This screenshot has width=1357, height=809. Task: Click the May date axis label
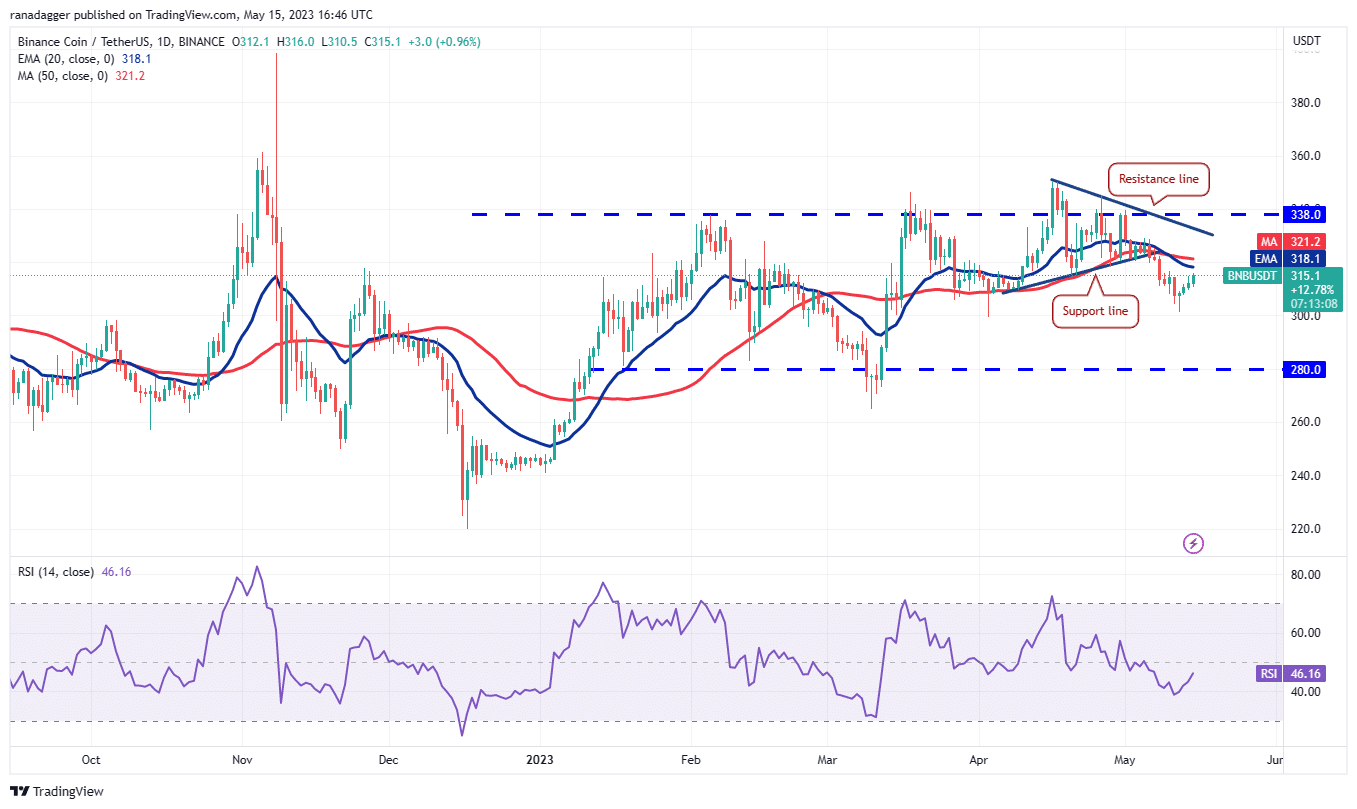[x=1126, y=759]
